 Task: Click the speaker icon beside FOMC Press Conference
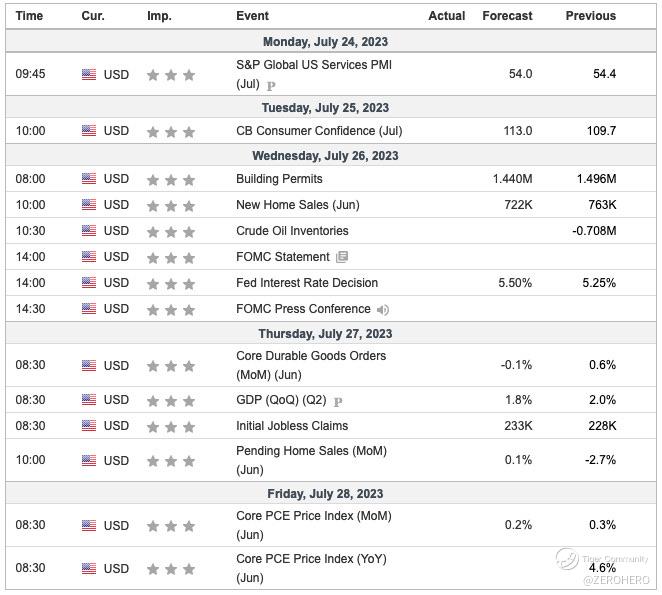click(x=383, y=309)
